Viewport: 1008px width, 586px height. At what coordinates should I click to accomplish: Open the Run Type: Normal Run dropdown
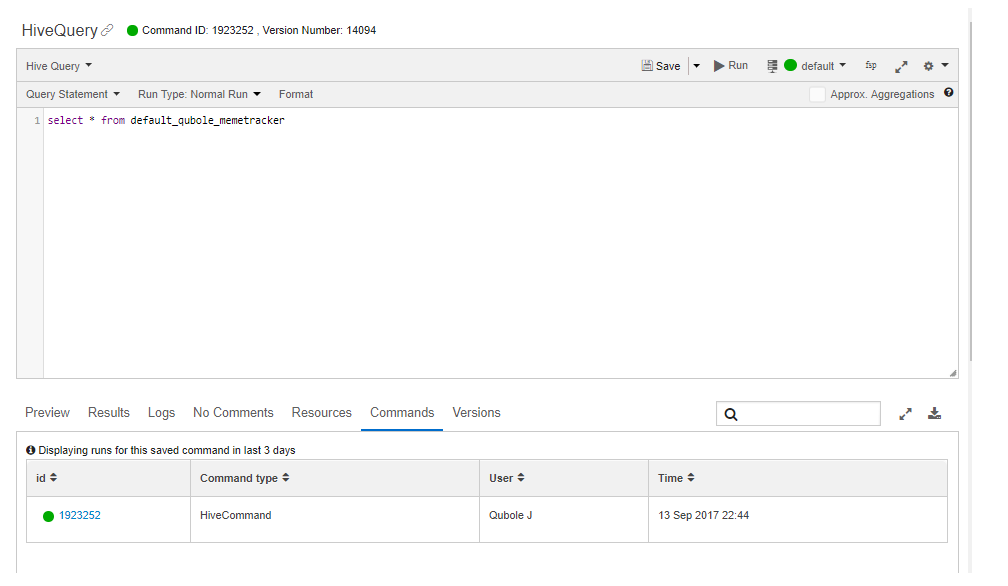tap(199, 94)
